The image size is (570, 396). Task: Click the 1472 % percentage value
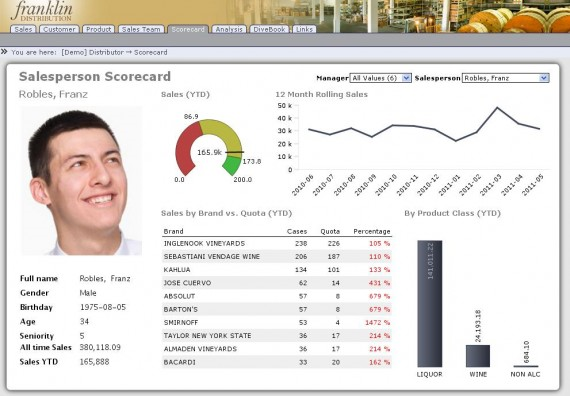click(x=378, y=323)
